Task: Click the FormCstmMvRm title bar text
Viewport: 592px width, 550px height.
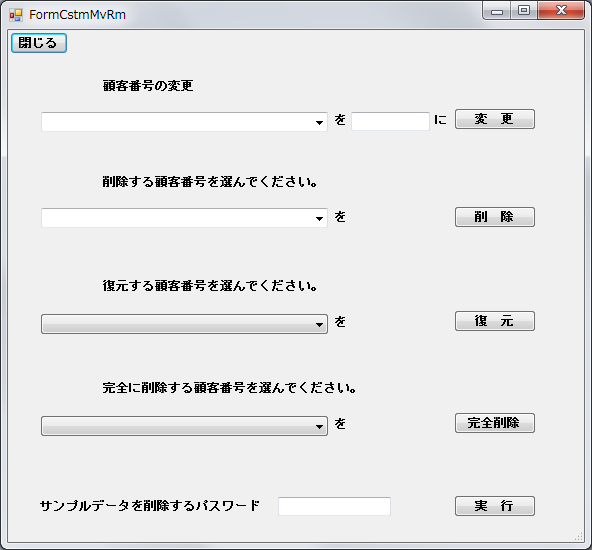Action: pos(77,15)
